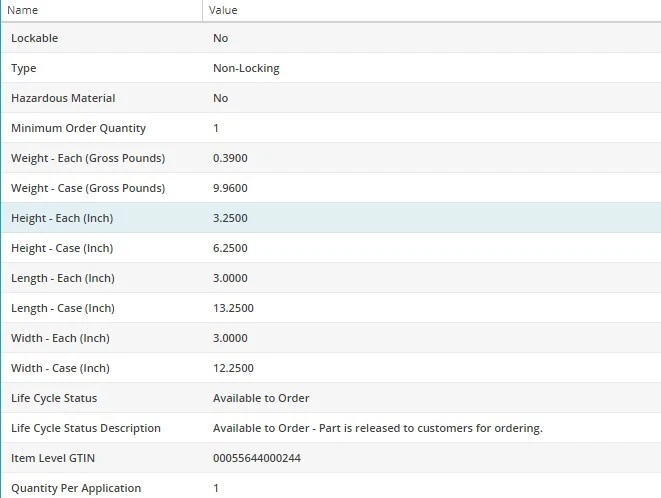Select the Type row name cell

tap(24, 68)
